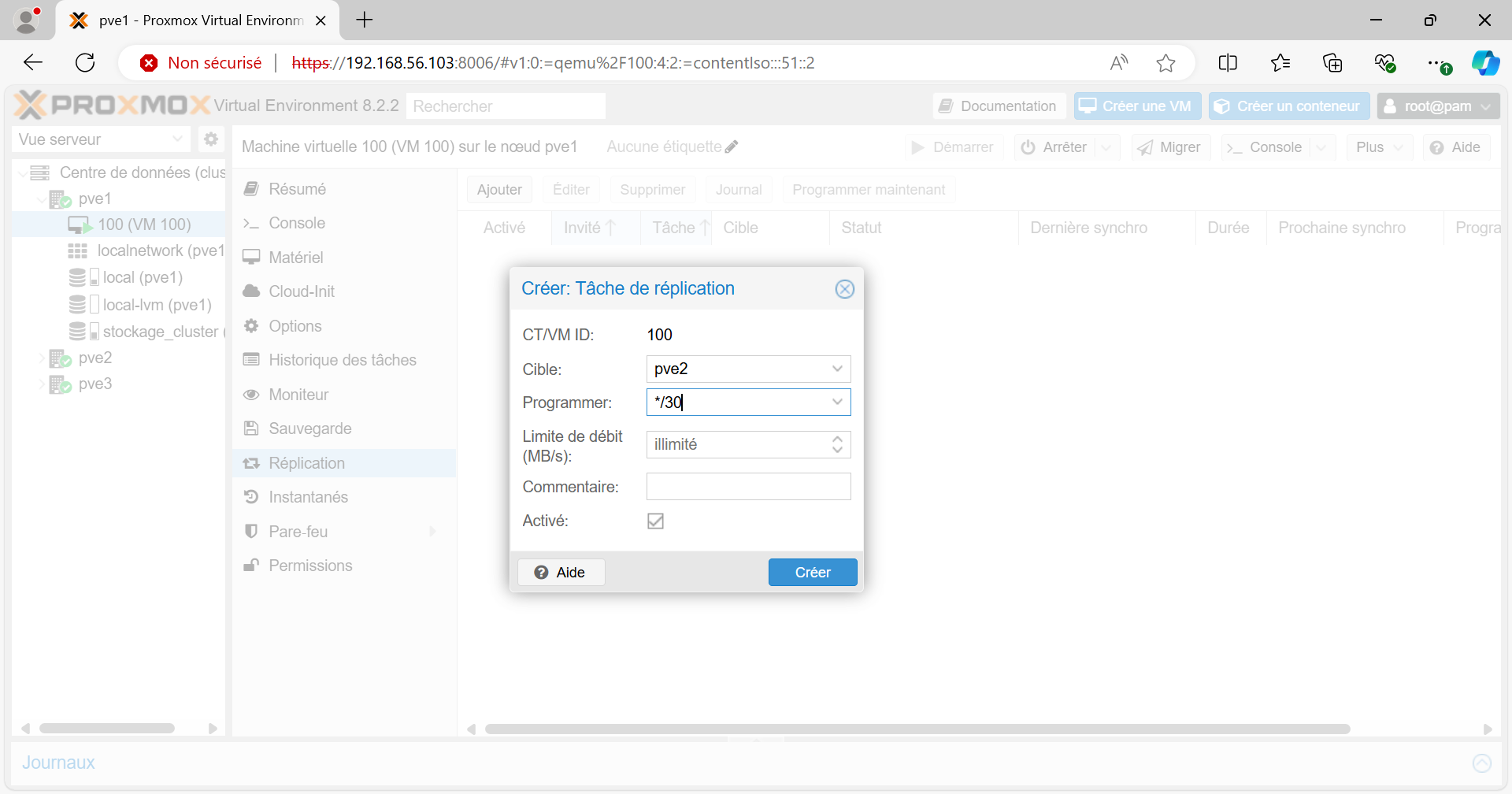1512x794 pixels.
Task: Open Copilot icon in browser toolbar
Action: point(1485,63)
